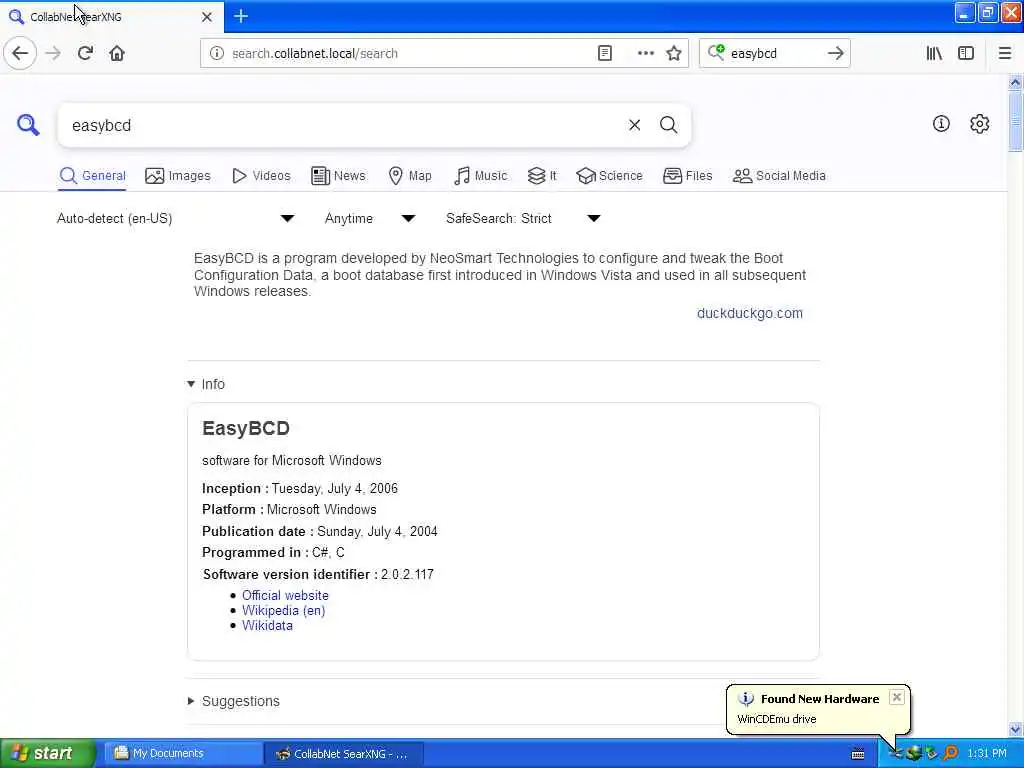Click the scrollbar up arrow

click(1015, 82)
